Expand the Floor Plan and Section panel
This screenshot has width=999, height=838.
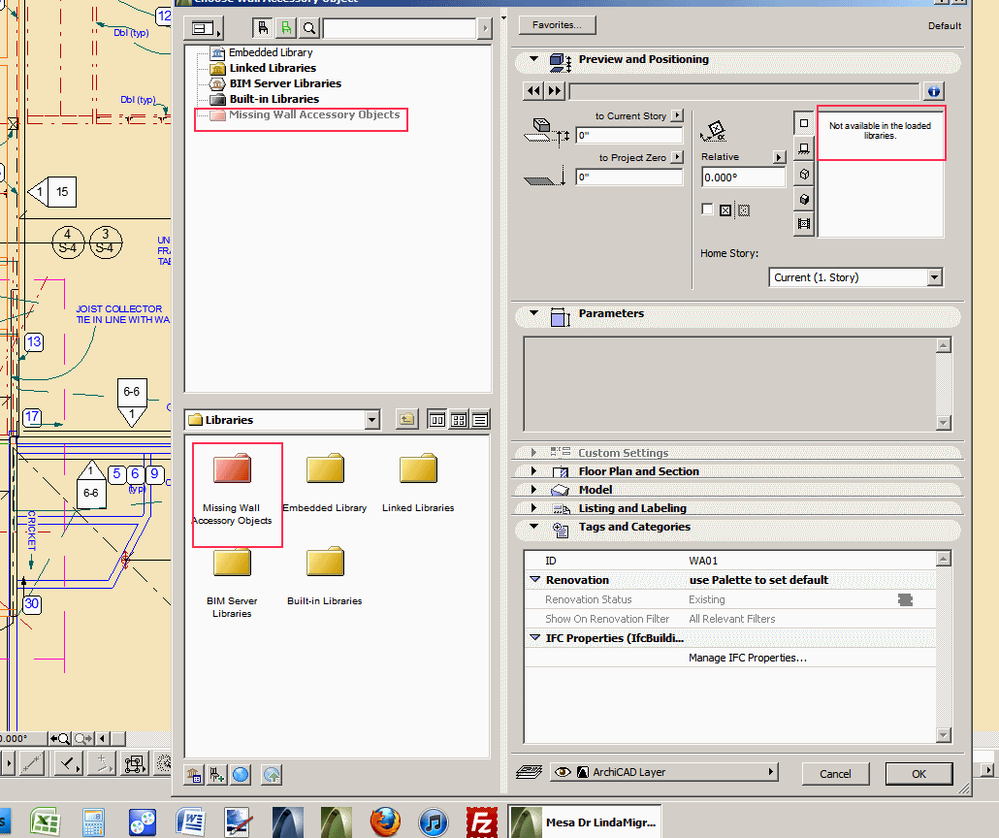534,471
